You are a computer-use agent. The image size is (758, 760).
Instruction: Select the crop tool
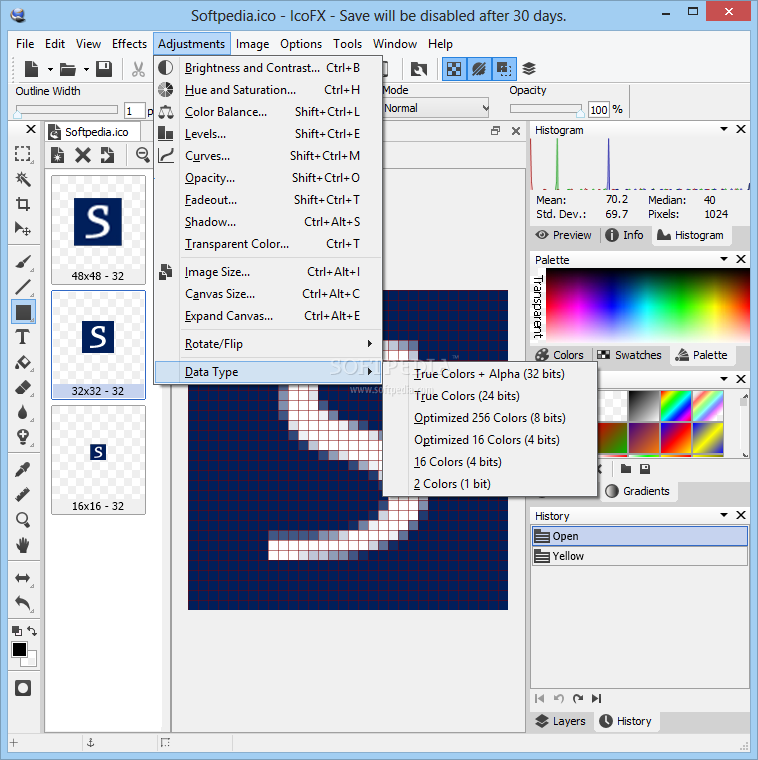(23, 204)
